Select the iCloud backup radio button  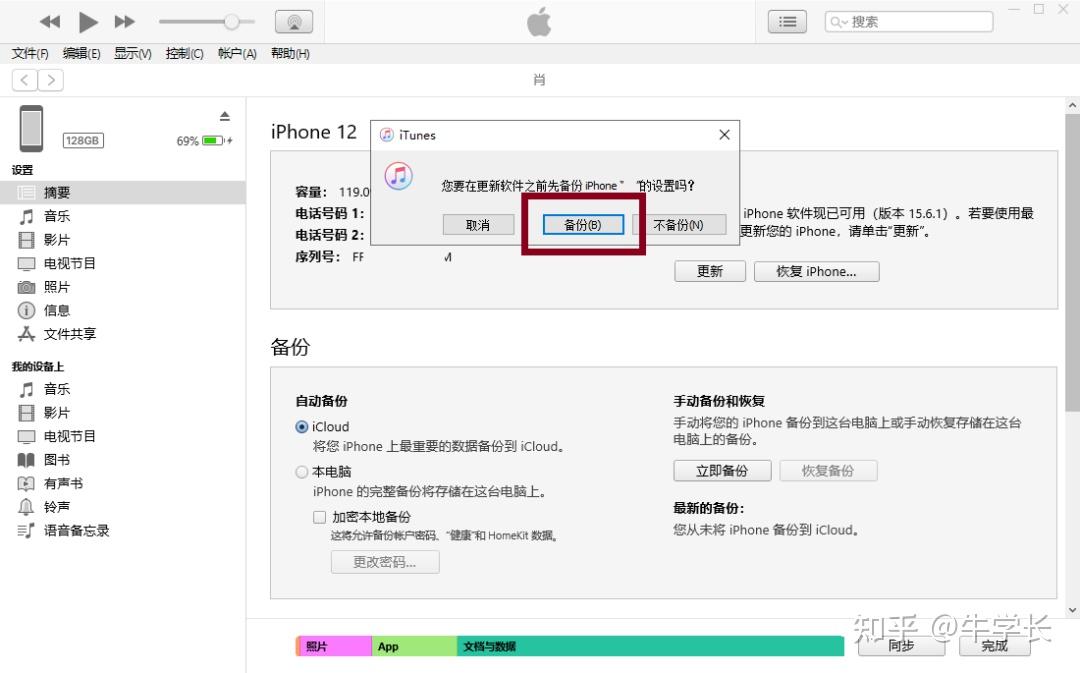click(x=301, y=427)
